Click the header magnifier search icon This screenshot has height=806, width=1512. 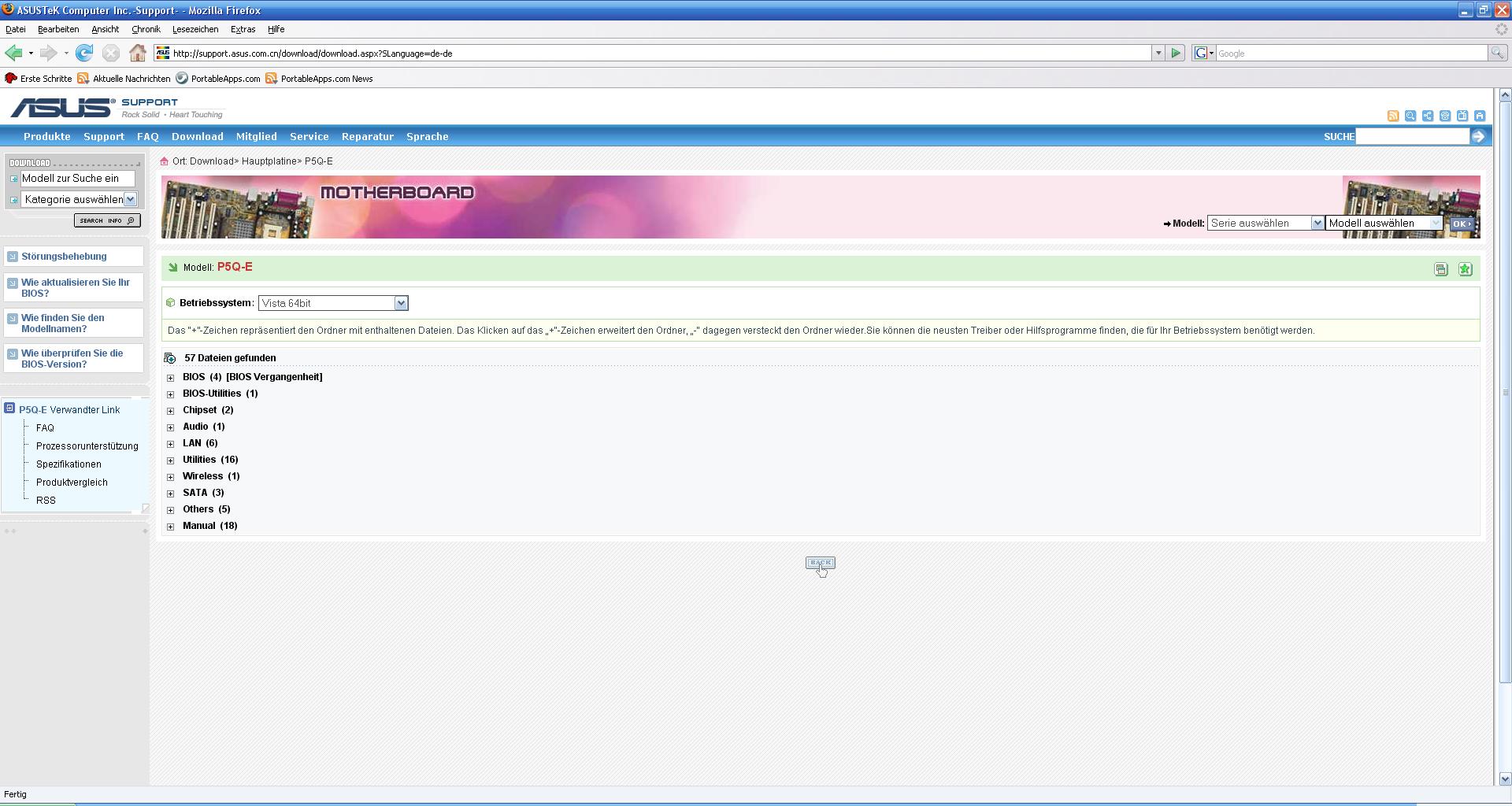(x=1410, y=116)
